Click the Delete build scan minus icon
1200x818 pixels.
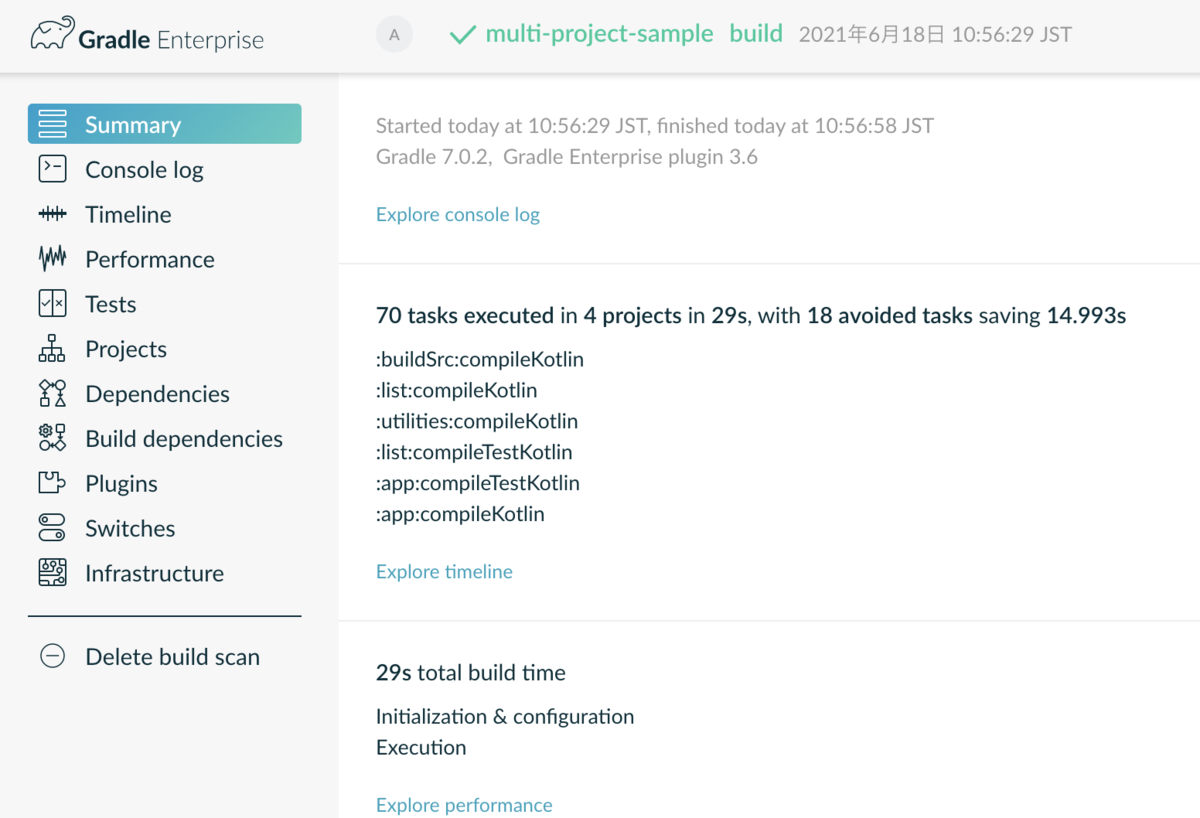pos(52,656)
